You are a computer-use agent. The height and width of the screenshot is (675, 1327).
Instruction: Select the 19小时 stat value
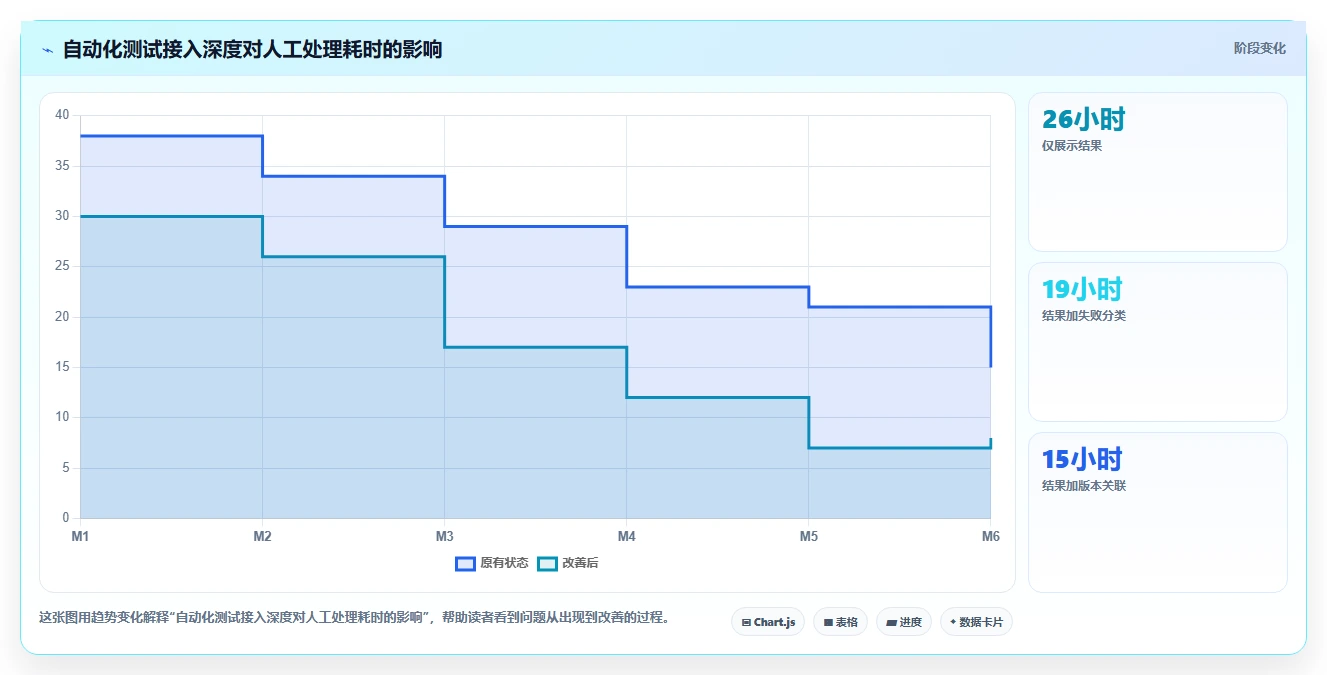click(x=1082, y=289)
